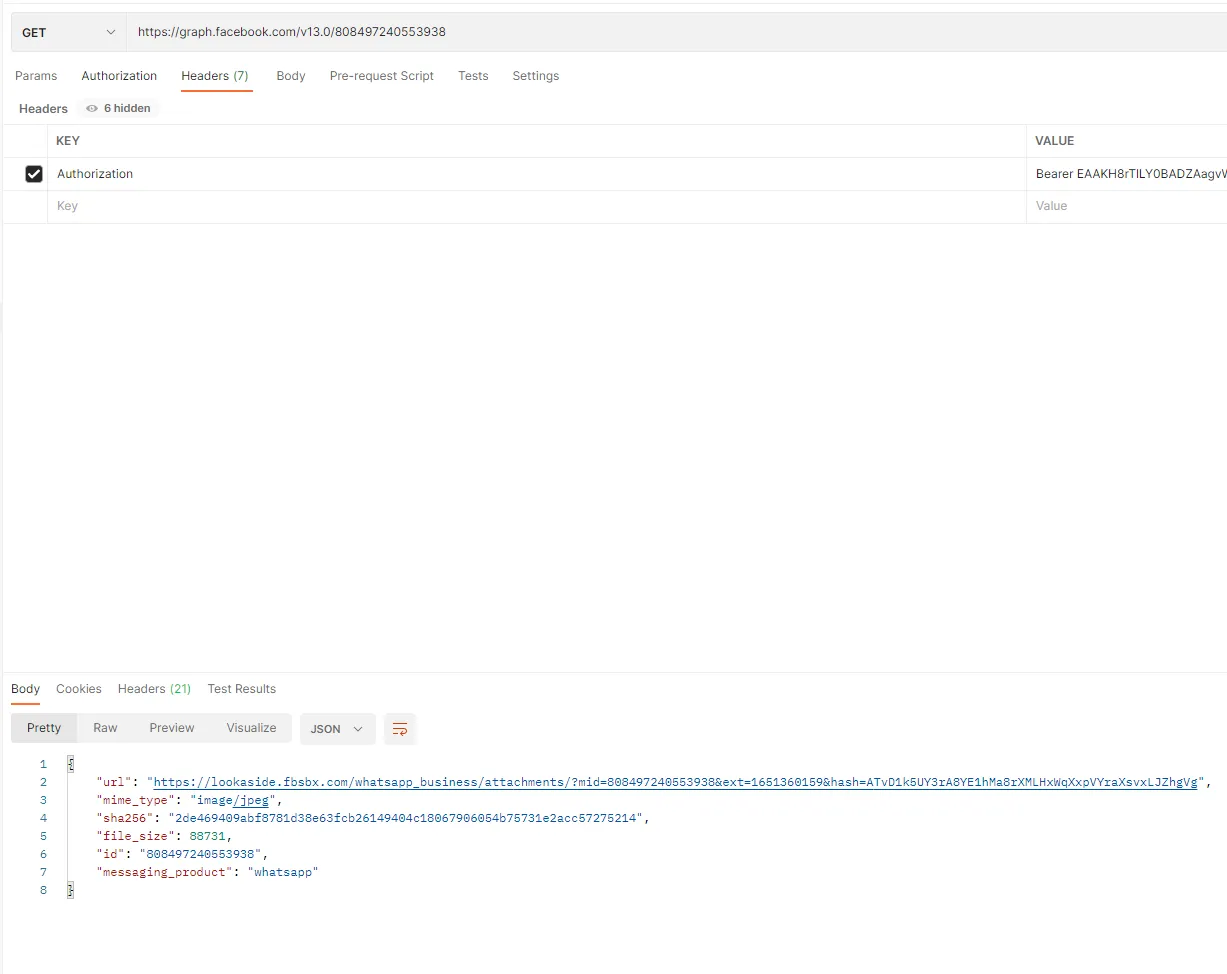Select the Body request tab
The image size is (1227, 974).
pyautogui.click(x=290, y=76)
